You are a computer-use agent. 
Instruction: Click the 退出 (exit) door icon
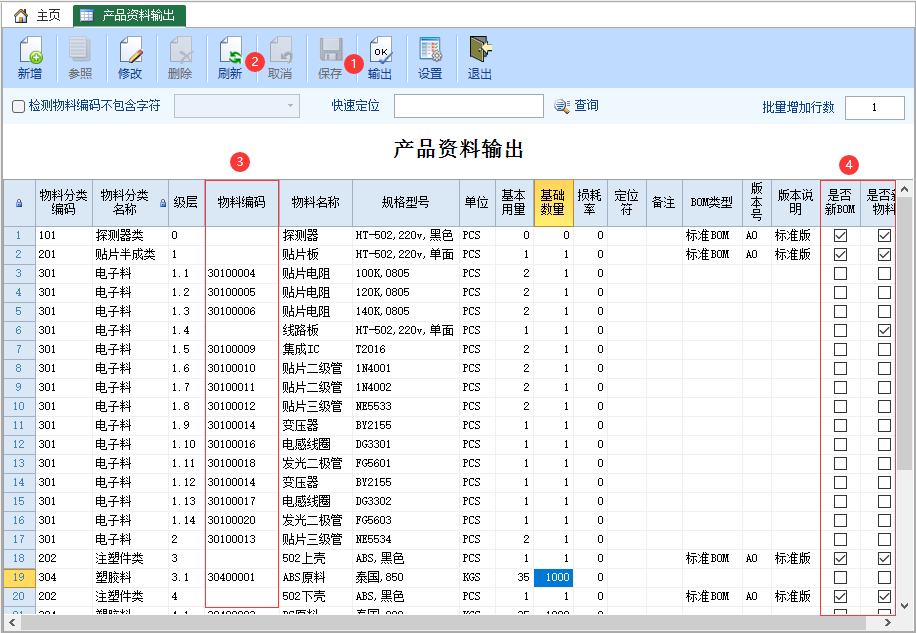point(480,50)
